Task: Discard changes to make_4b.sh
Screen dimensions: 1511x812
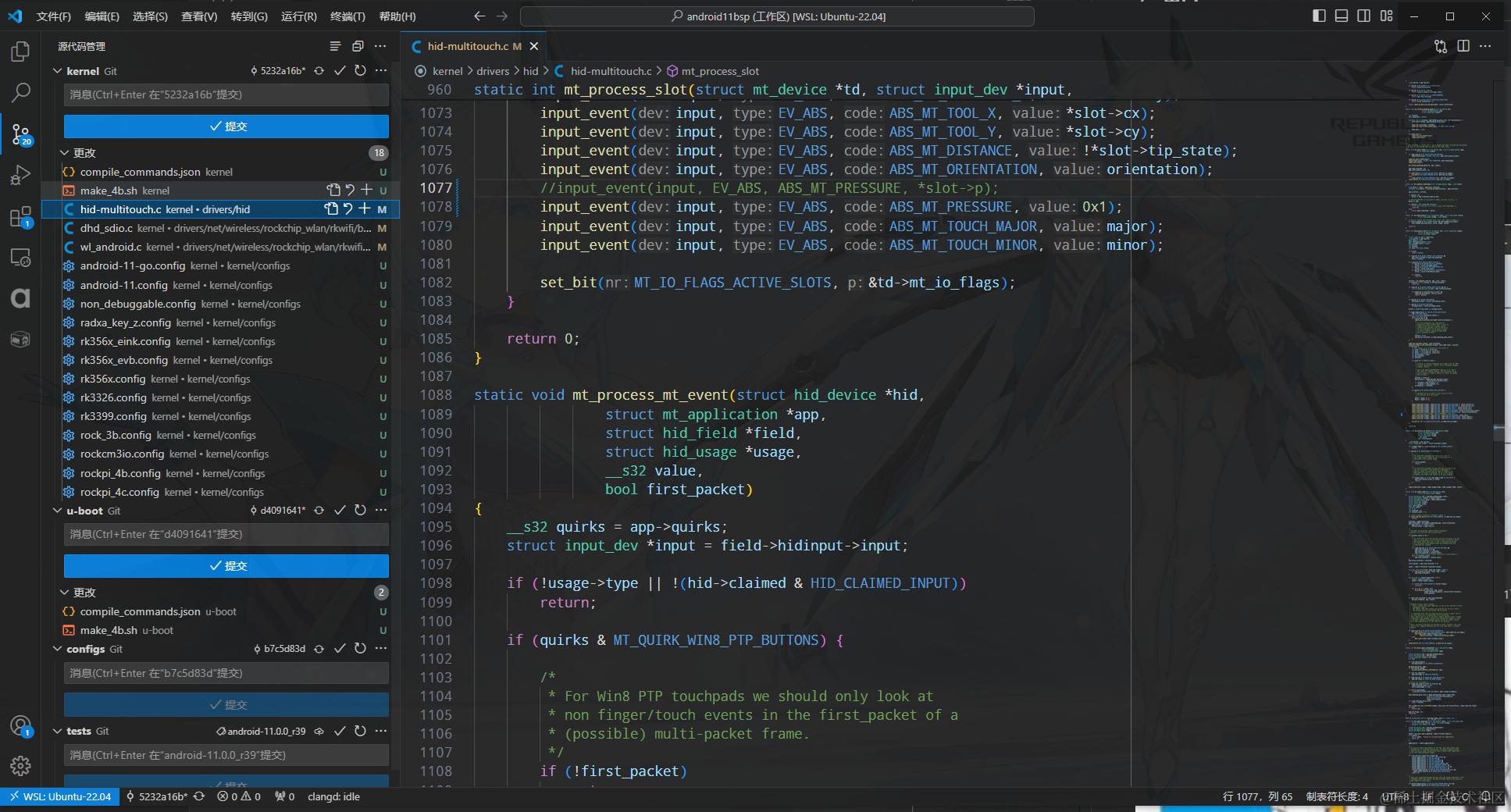Action: (348, 190)
